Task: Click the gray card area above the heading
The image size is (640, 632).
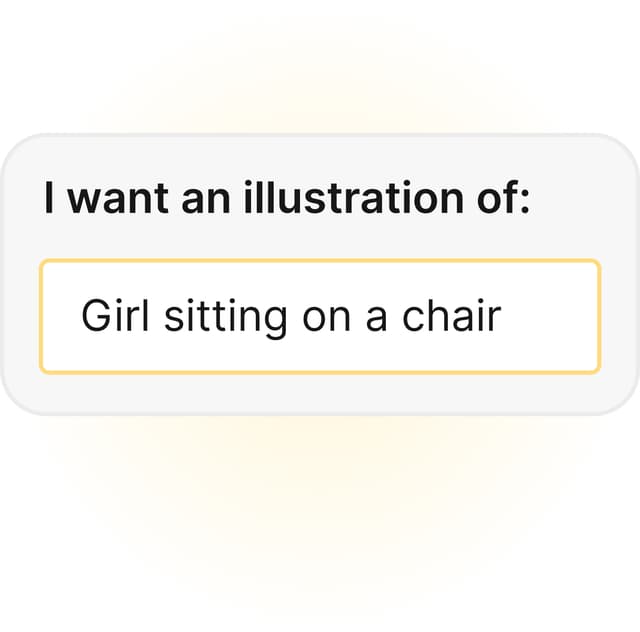Action: click(320, 153)
